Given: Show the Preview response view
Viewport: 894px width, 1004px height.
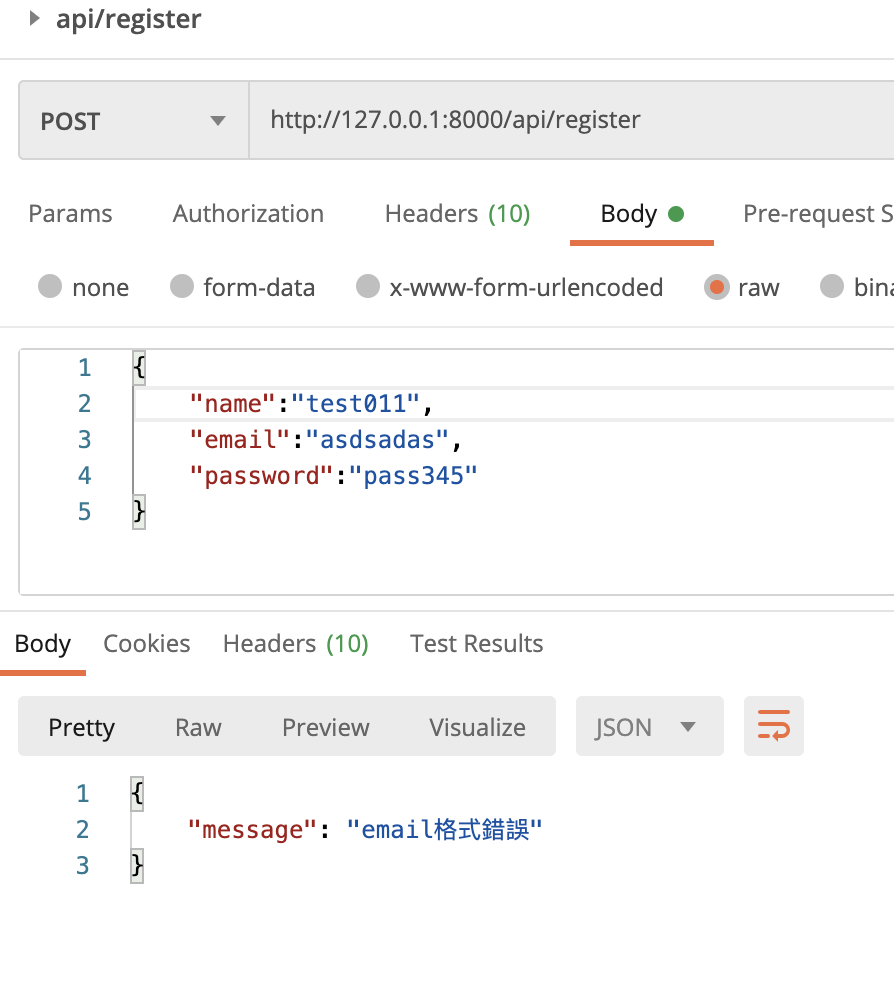Looking at the screenshot, I should 325,727.
